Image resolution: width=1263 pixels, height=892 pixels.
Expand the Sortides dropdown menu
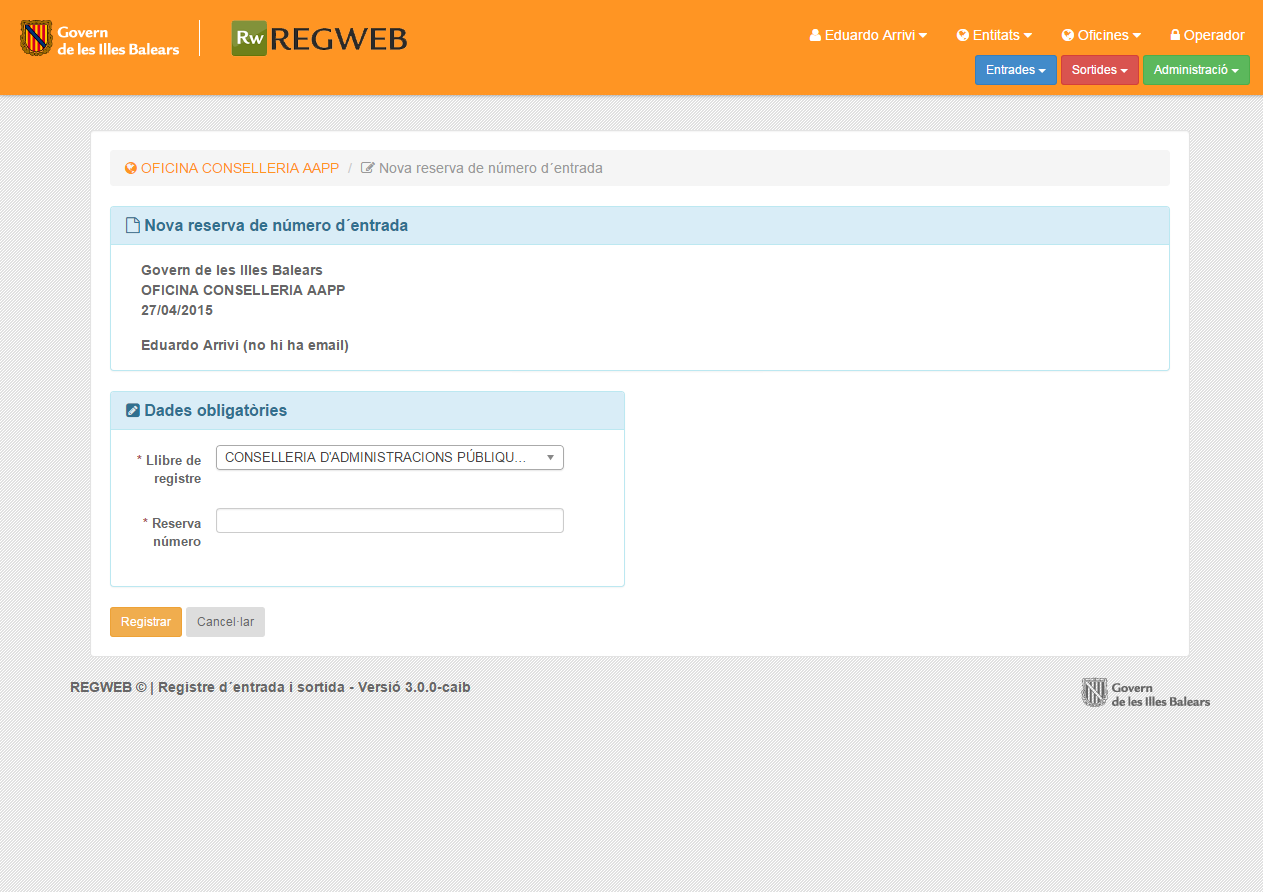coord(1099,70)
